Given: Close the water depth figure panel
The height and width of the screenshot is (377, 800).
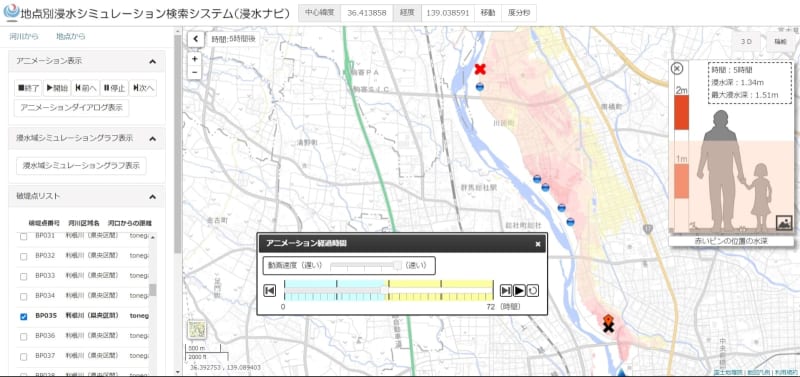Looking at the screenshot, I should 677,68.
